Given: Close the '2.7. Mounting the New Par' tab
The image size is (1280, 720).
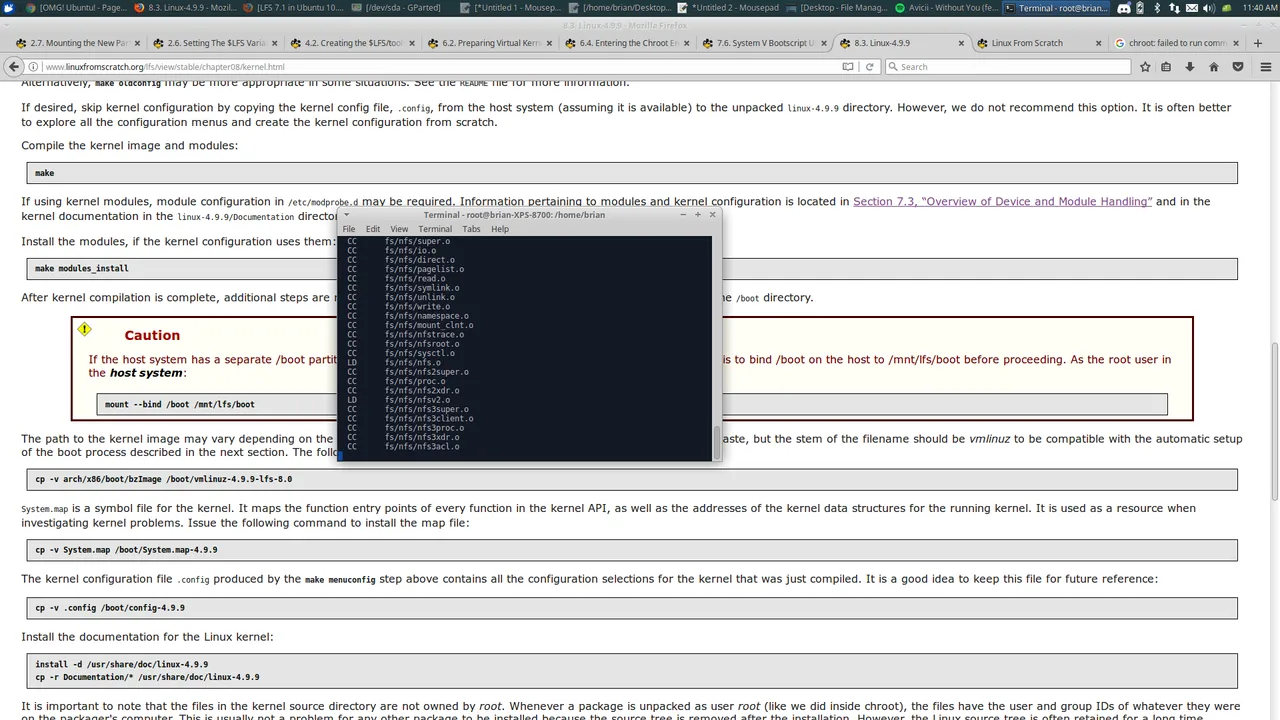Looking at the screenshot, I should pos(137,43).
